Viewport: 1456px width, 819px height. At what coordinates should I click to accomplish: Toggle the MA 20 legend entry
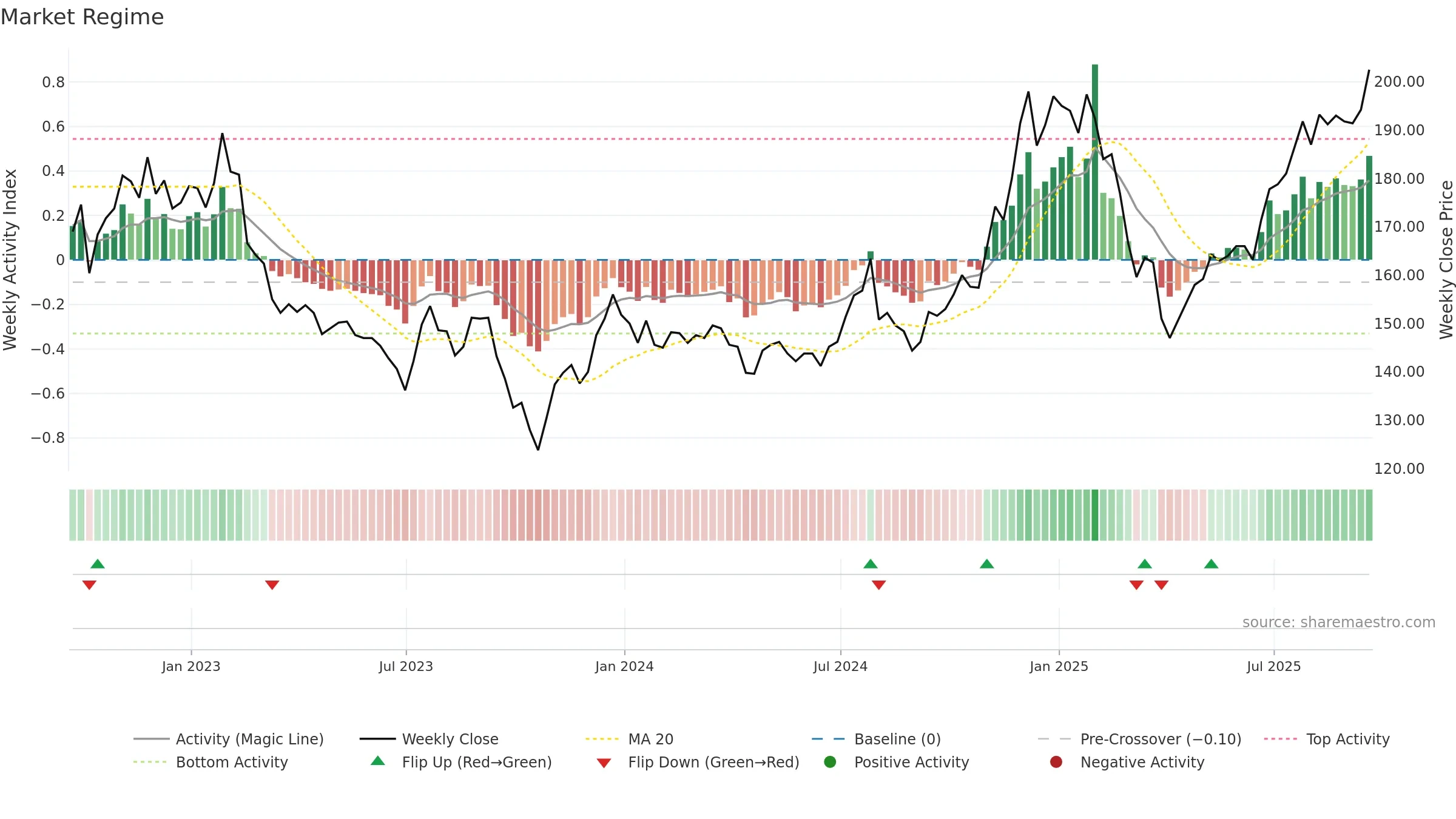[x=629, y=739]
